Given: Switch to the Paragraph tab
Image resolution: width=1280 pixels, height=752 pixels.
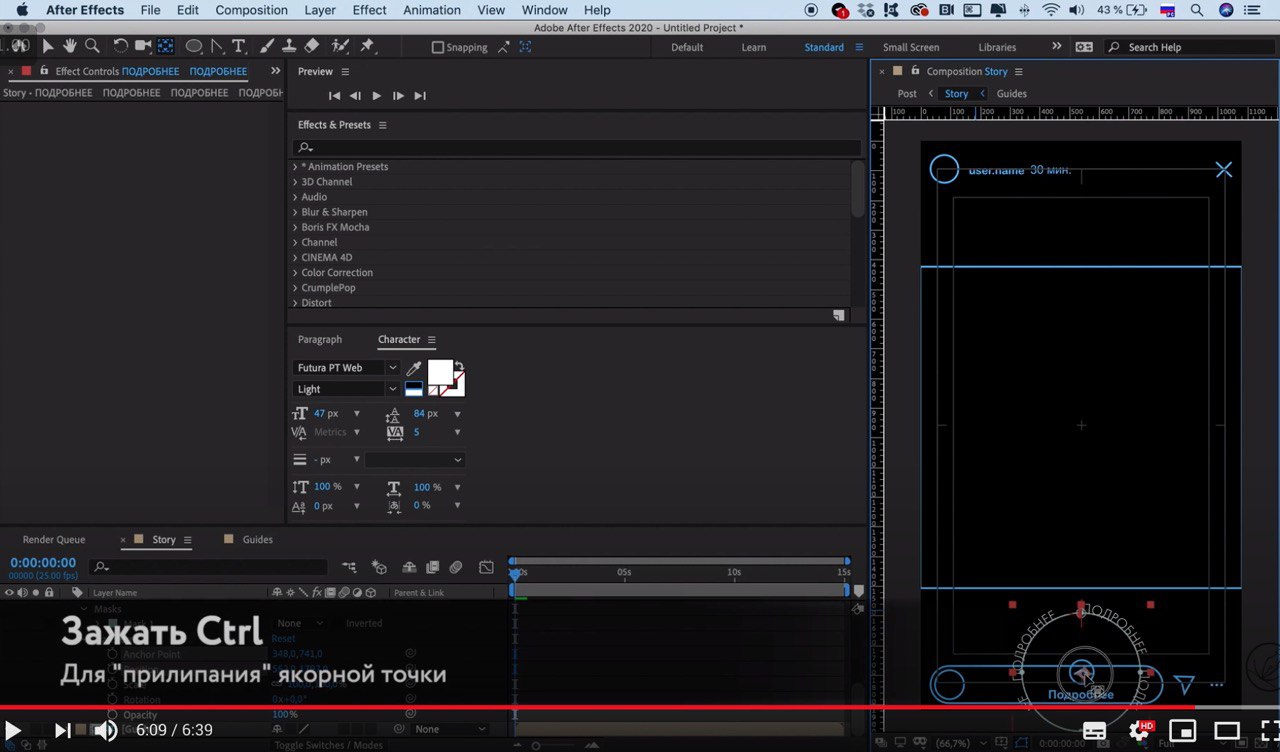Looking at the screenshot, I should coord(319,339).
